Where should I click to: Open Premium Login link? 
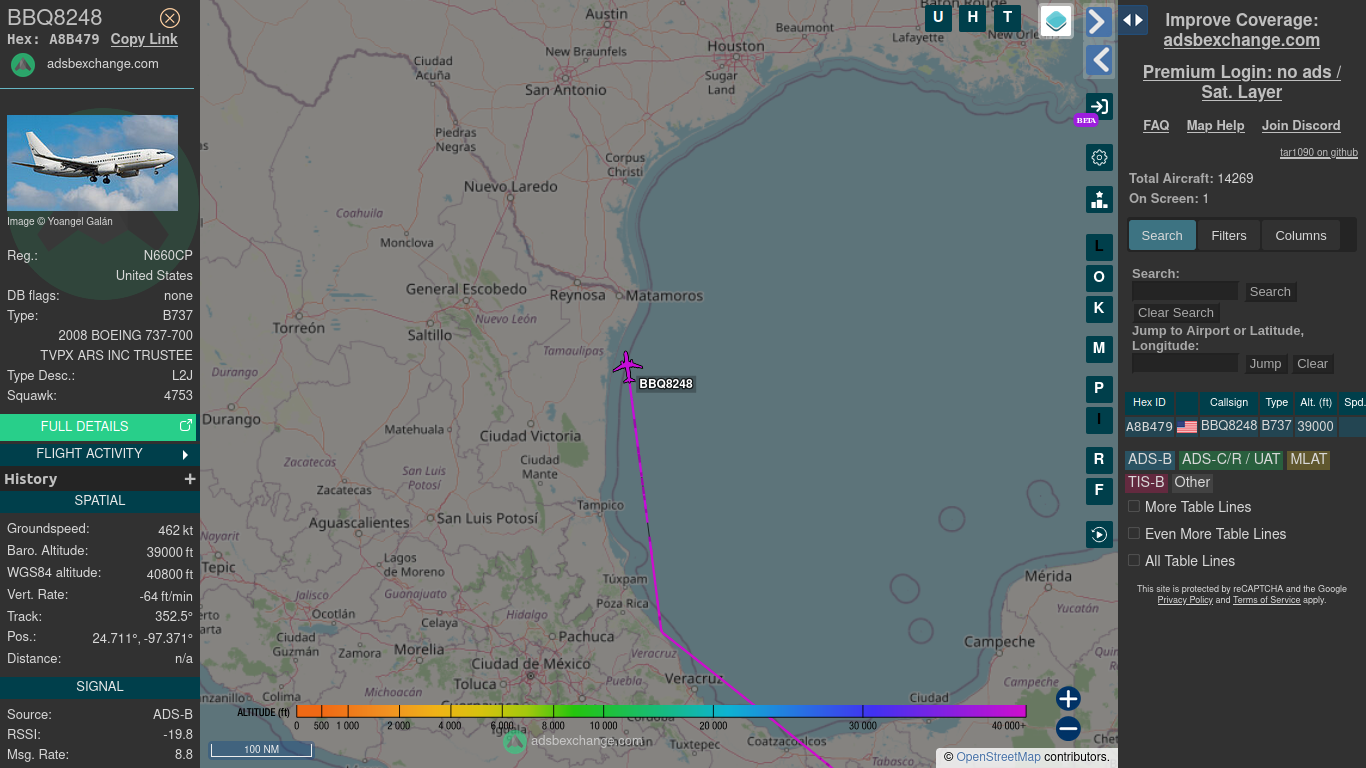point(1241,82)
